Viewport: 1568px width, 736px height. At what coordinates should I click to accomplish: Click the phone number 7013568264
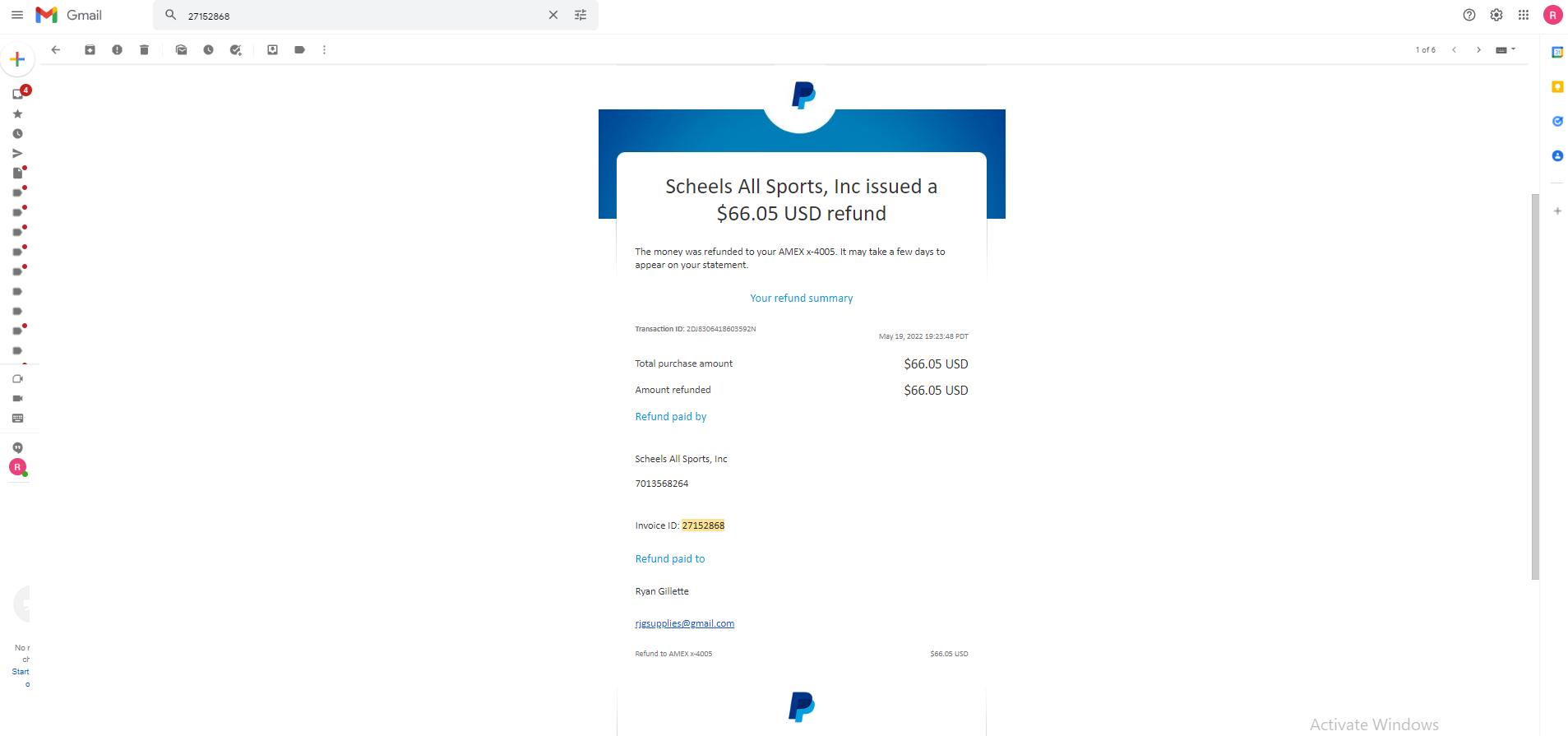click(x=661, y=484)
